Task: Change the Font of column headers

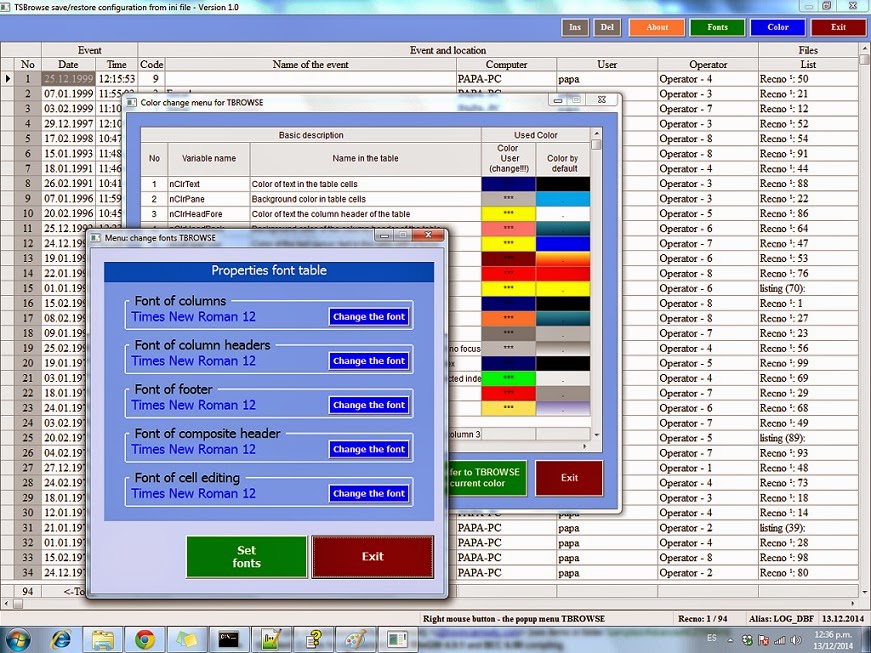Action: pos(369,361)
